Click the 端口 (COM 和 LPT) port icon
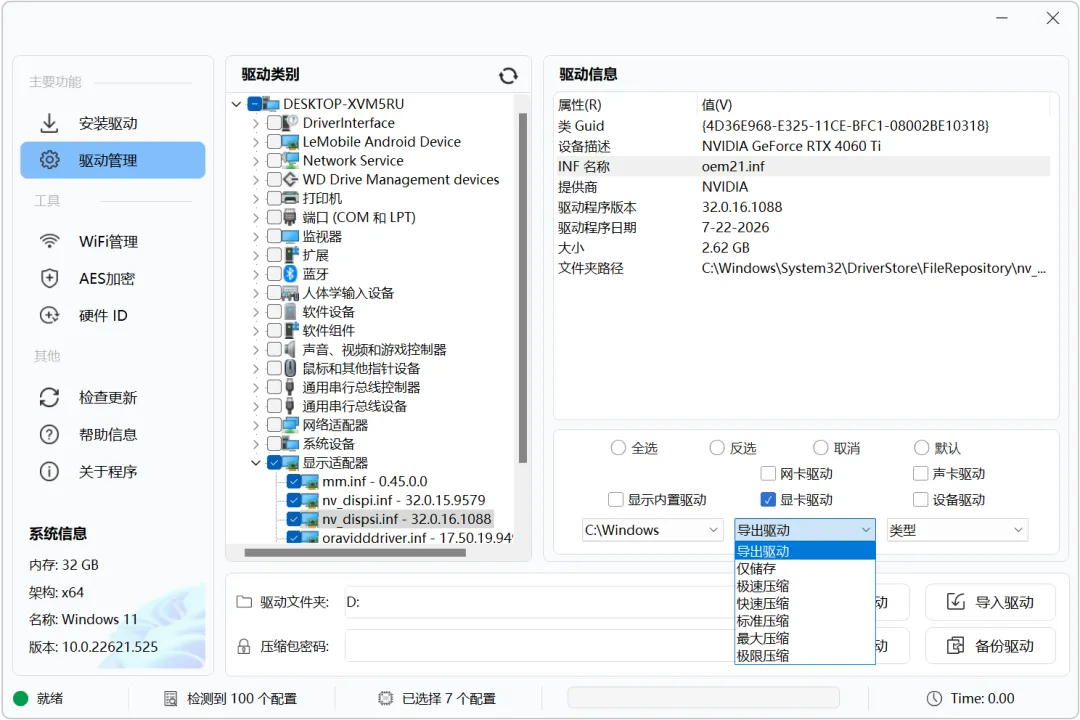The image size is (1080, 720). pyautogui.click(x=291, y=218)
